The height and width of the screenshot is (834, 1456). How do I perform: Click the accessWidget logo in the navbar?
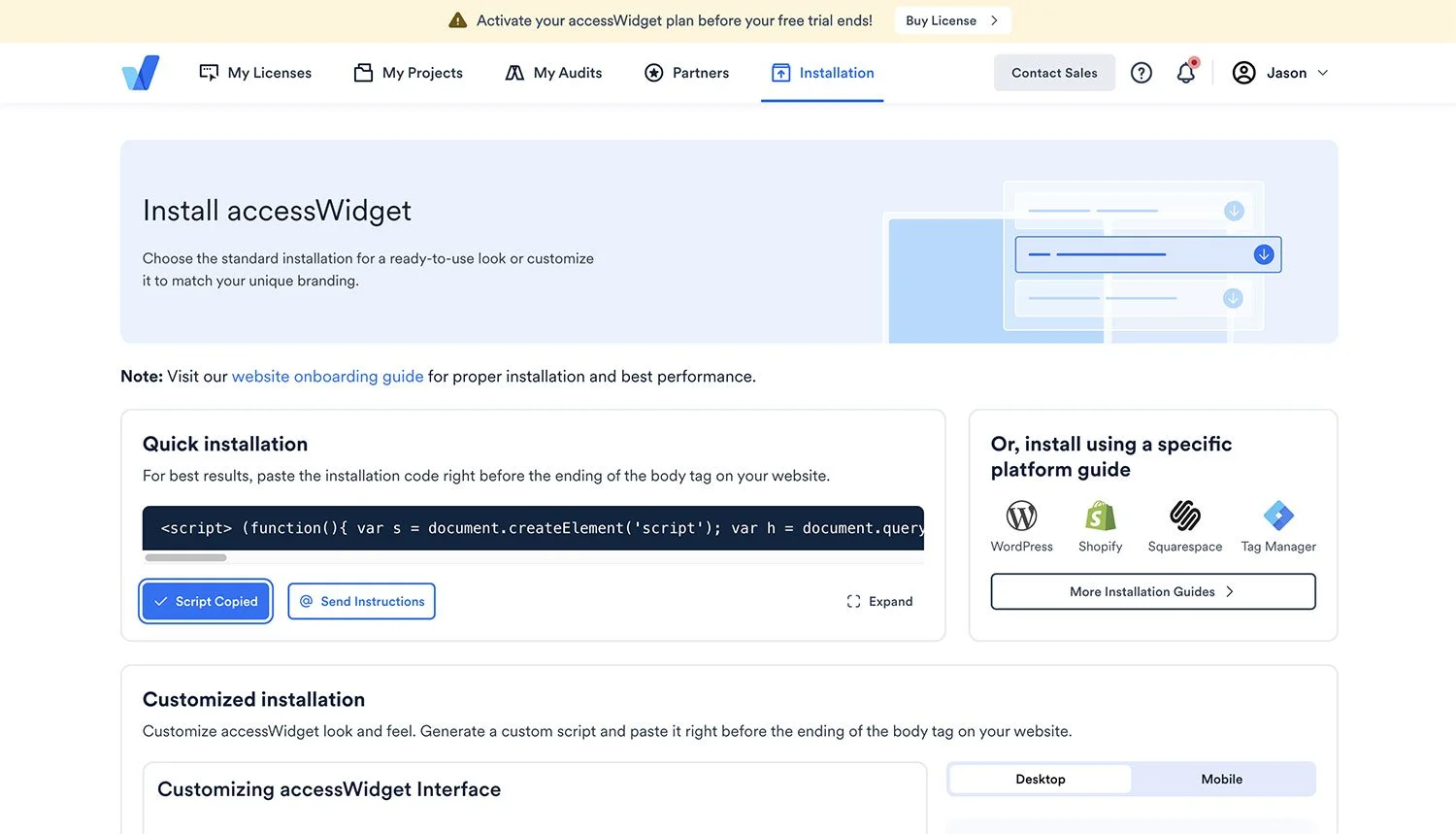pyautogui.click(x=141, y=73)
